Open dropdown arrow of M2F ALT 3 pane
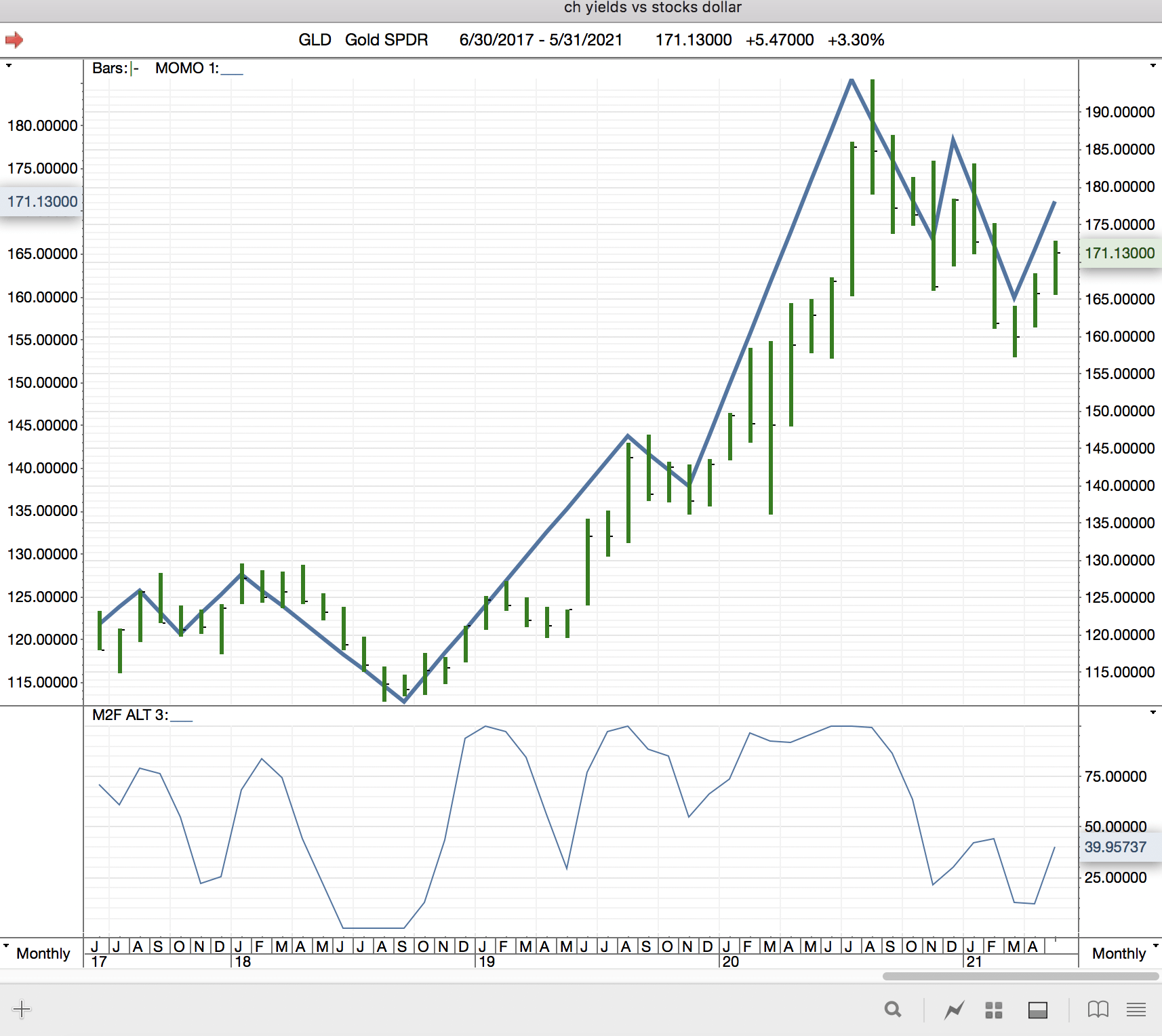This screenshot has height=1036, width=1162. tap(1153, 713)
